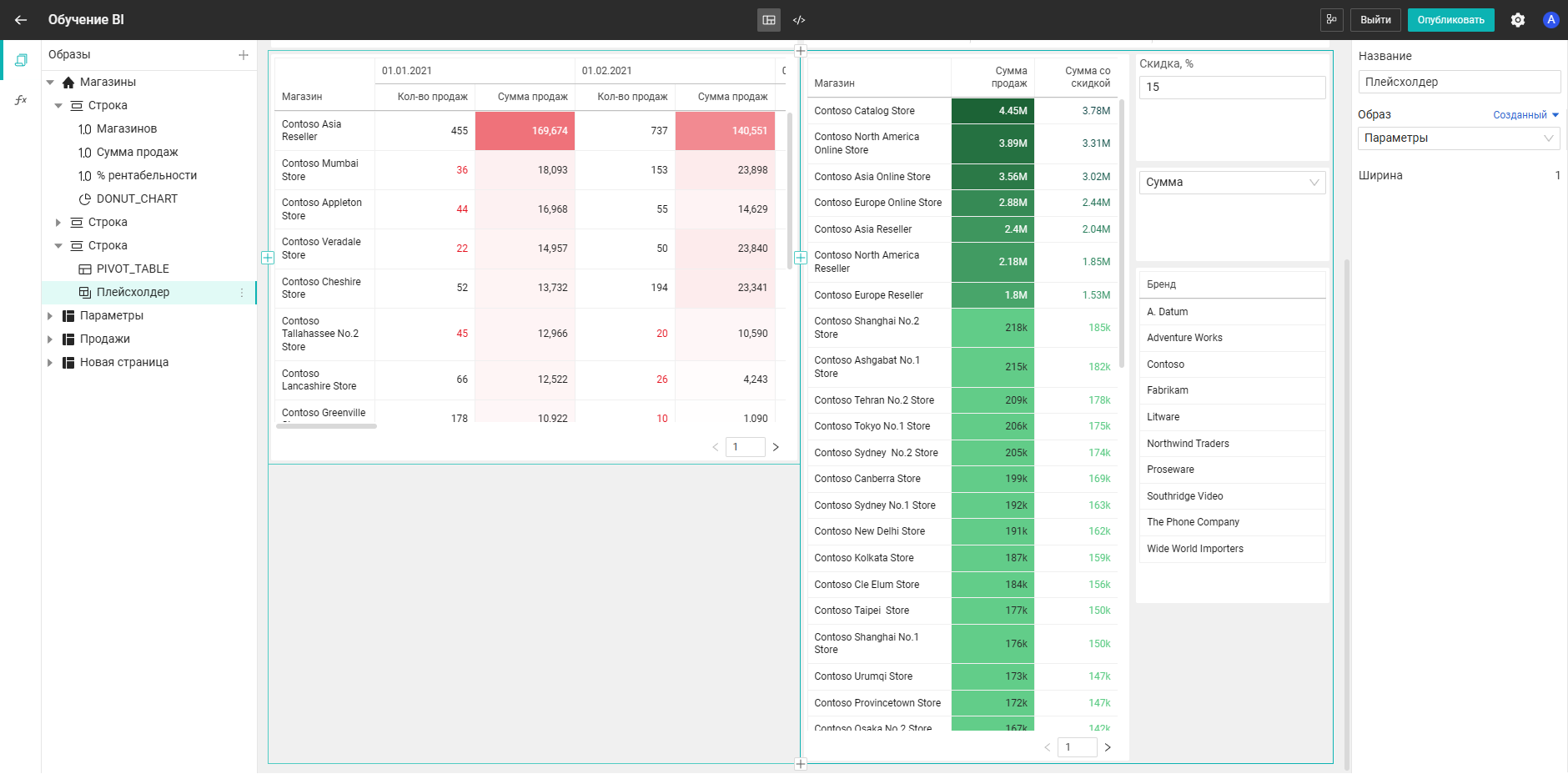Click Contoso Catalog Store row
Screen dimensions: 1568x774
(x=962, y=111)
